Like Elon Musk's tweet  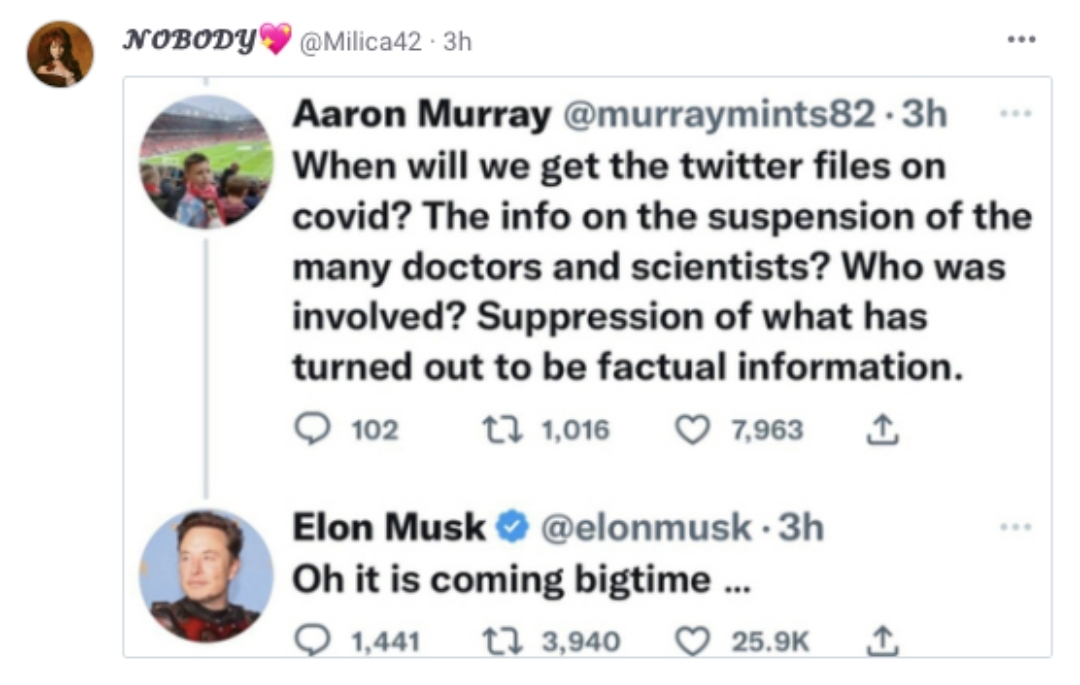pyautogui.click(x=691, y=640)
